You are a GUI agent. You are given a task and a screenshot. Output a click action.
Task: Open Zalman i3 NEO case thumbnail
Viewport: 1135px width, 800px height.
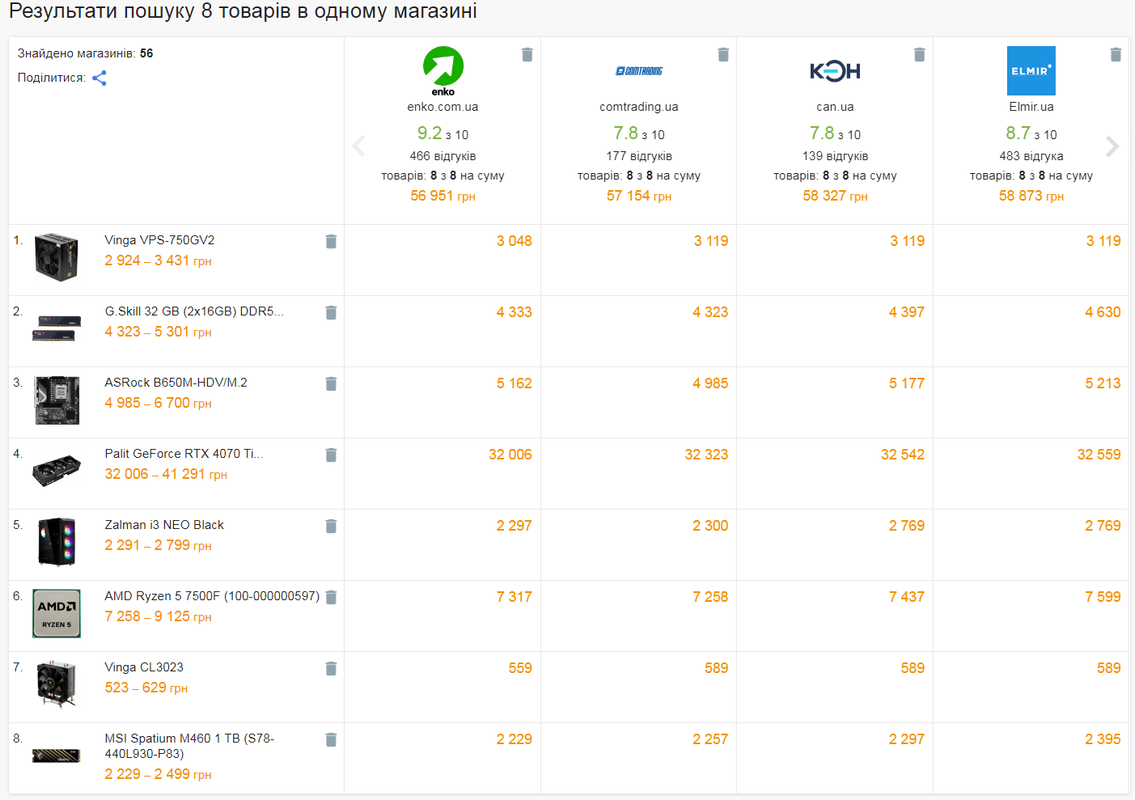click(x=56, y=542)
